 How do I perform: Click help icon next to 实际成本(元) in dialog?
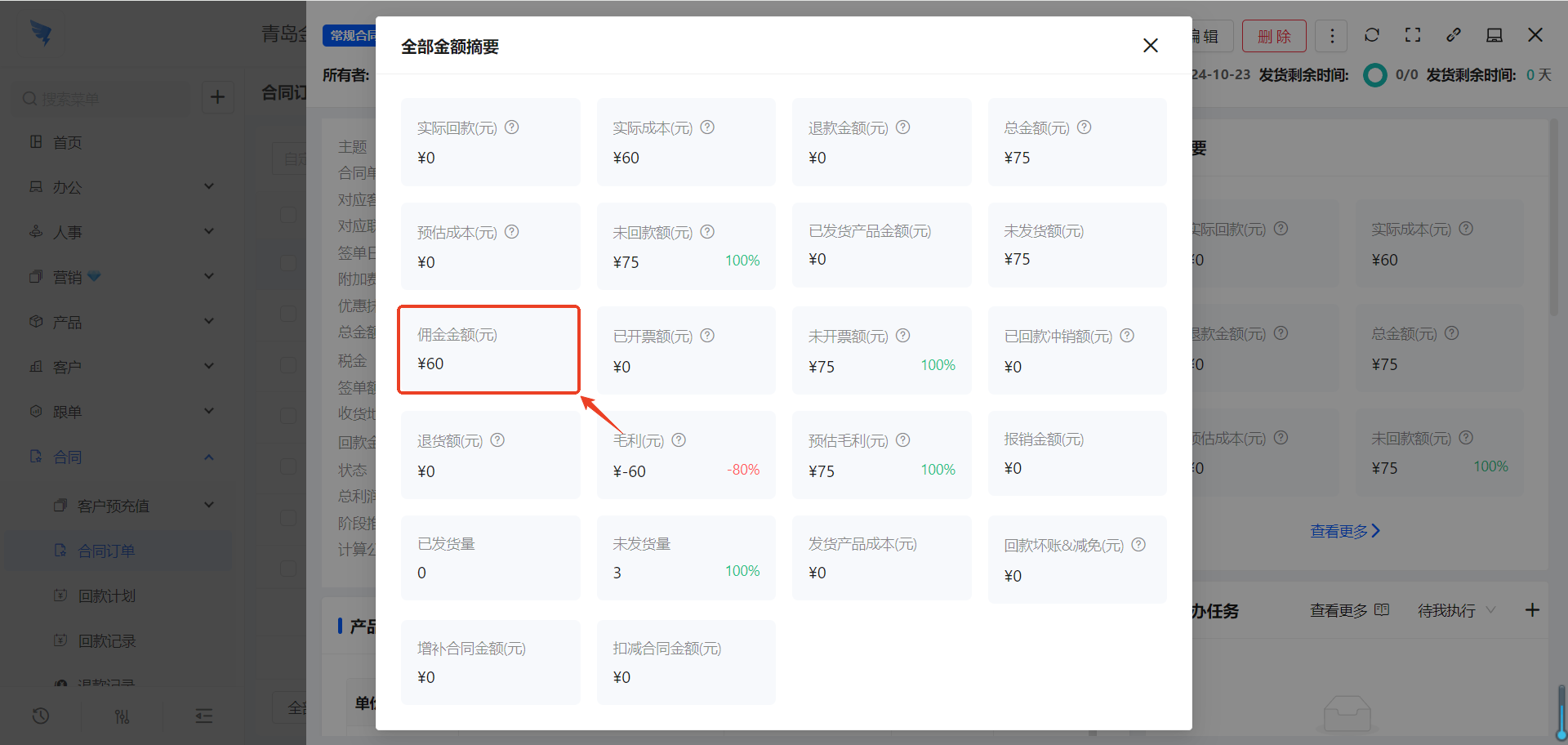pos(707,127)
